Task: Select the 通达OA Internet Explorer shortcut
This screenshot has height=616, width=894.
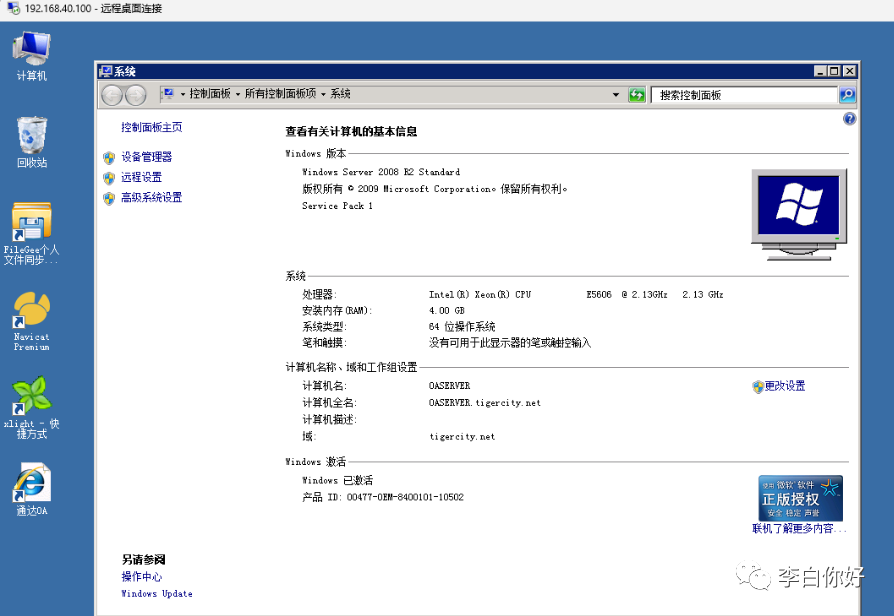Action: pos(32,489)
